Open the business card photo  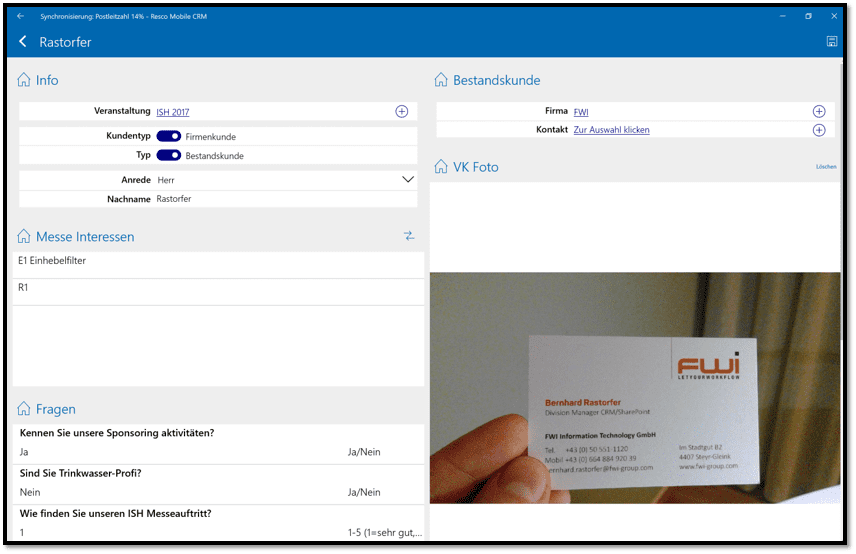pyautogui.click(x=635, y=388)
